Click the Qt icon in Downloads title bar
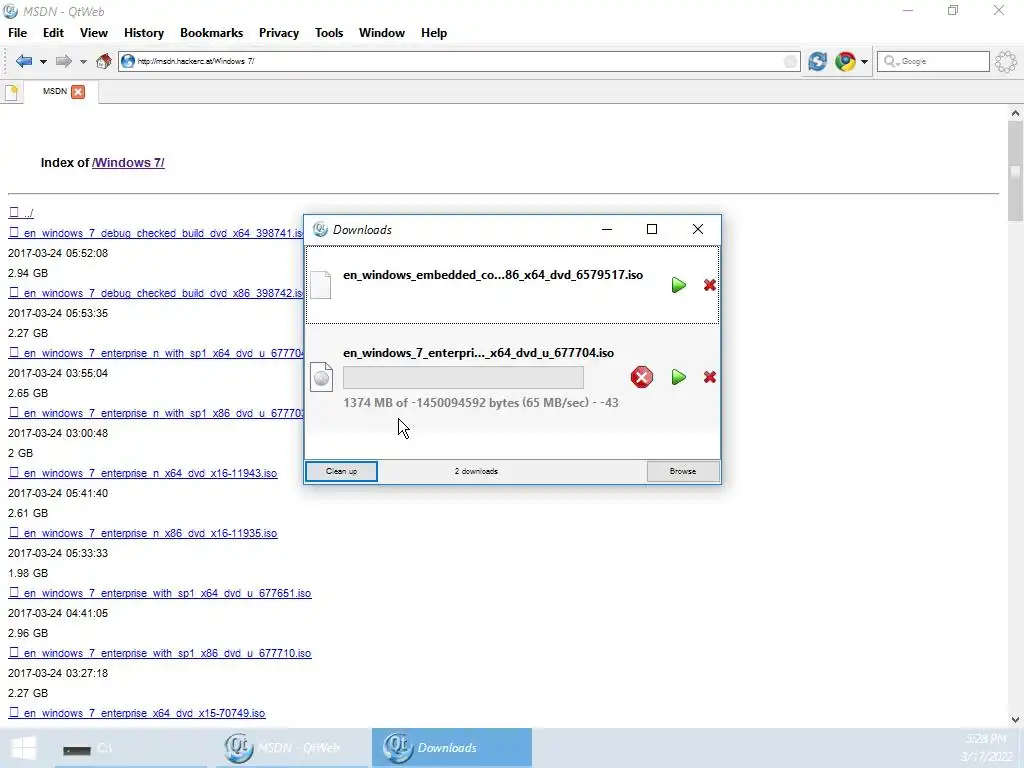 [x=320, y=229]
